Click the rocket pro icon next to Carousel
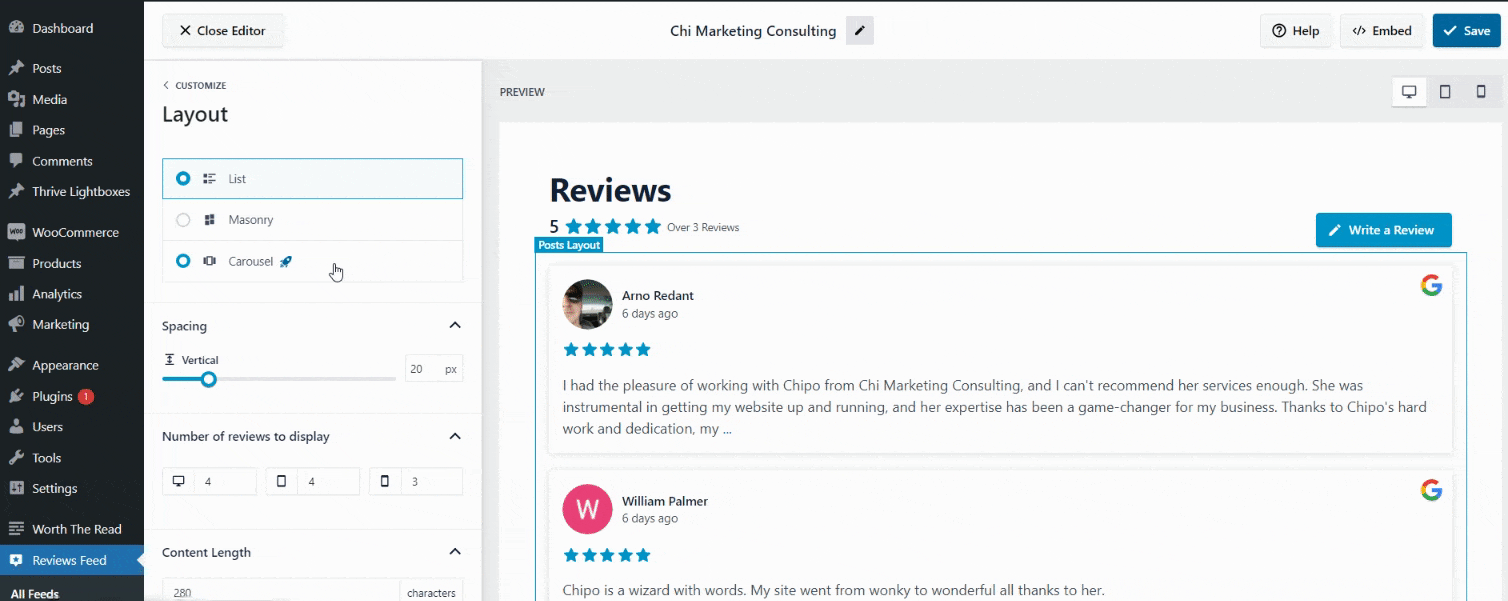 (286, 261)
